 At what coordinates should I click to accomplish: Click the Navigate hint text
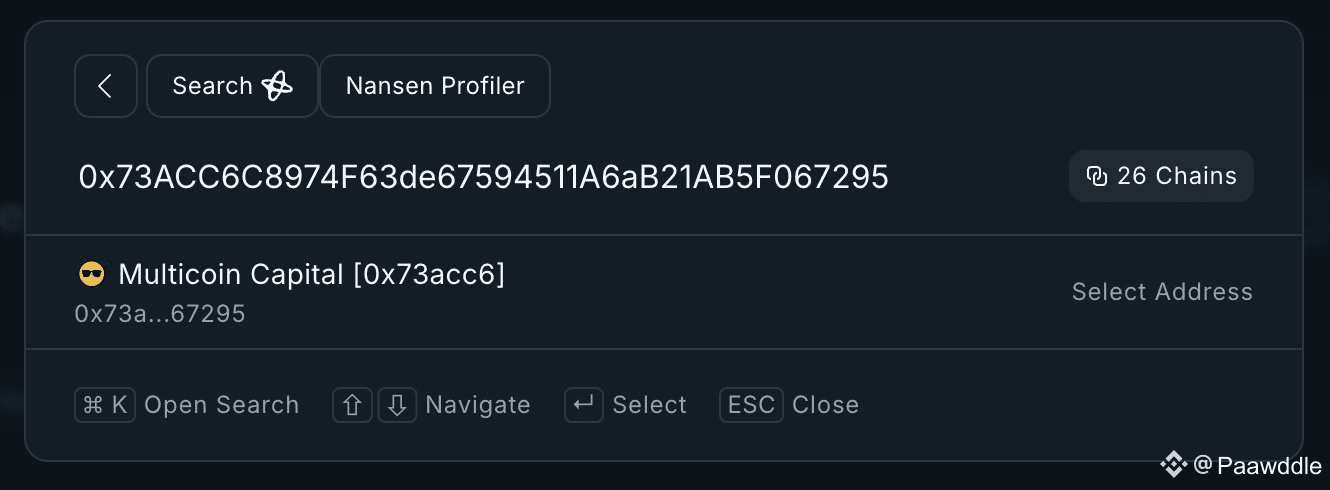[x=477, y=405]
